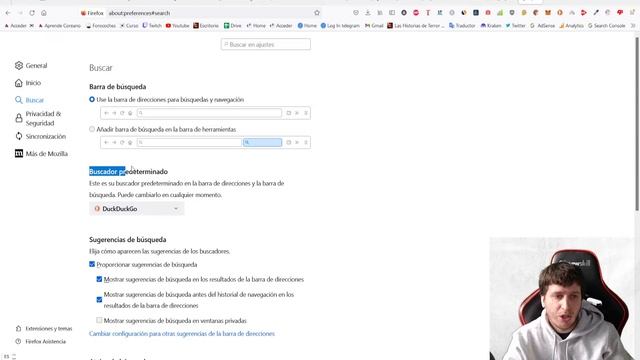This screenshot has height=360, width=640.
Task: Click the Barra de búsqueda heading
Action: pyautogui.click(x=118, y=87)
